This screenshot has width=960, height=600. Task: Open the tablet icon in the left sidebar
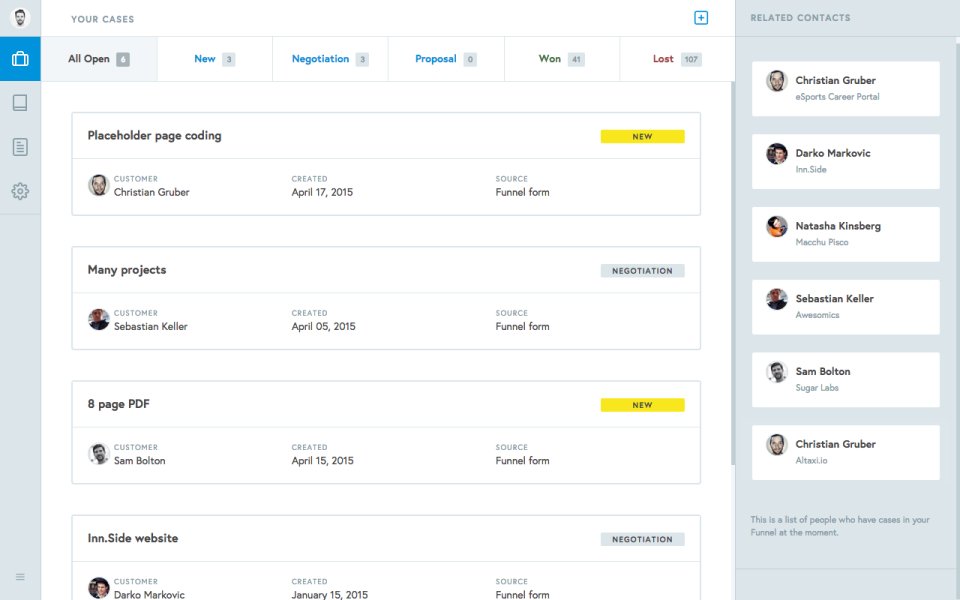20,101
